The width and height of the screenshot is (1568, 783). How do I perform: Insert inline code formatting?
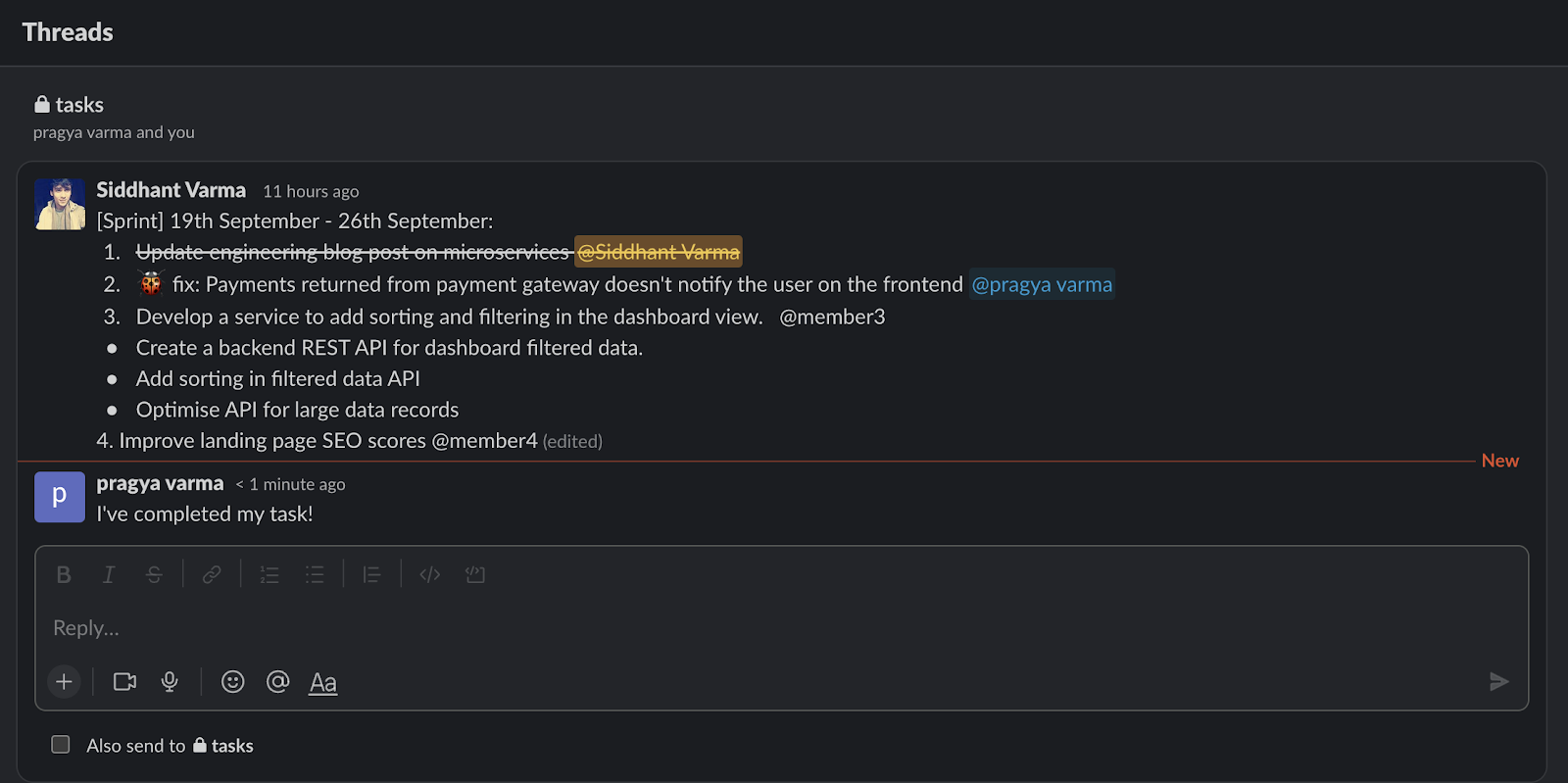[429, 575]
